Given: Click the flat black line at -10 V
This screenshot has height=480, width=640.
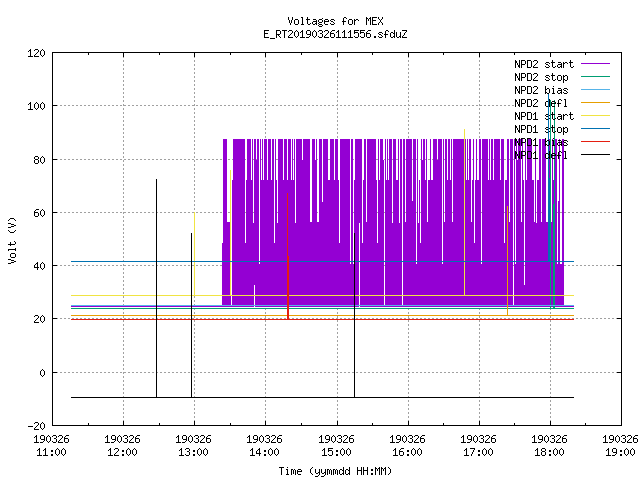Looking at the screenshot, I should [x=322, y=397].
